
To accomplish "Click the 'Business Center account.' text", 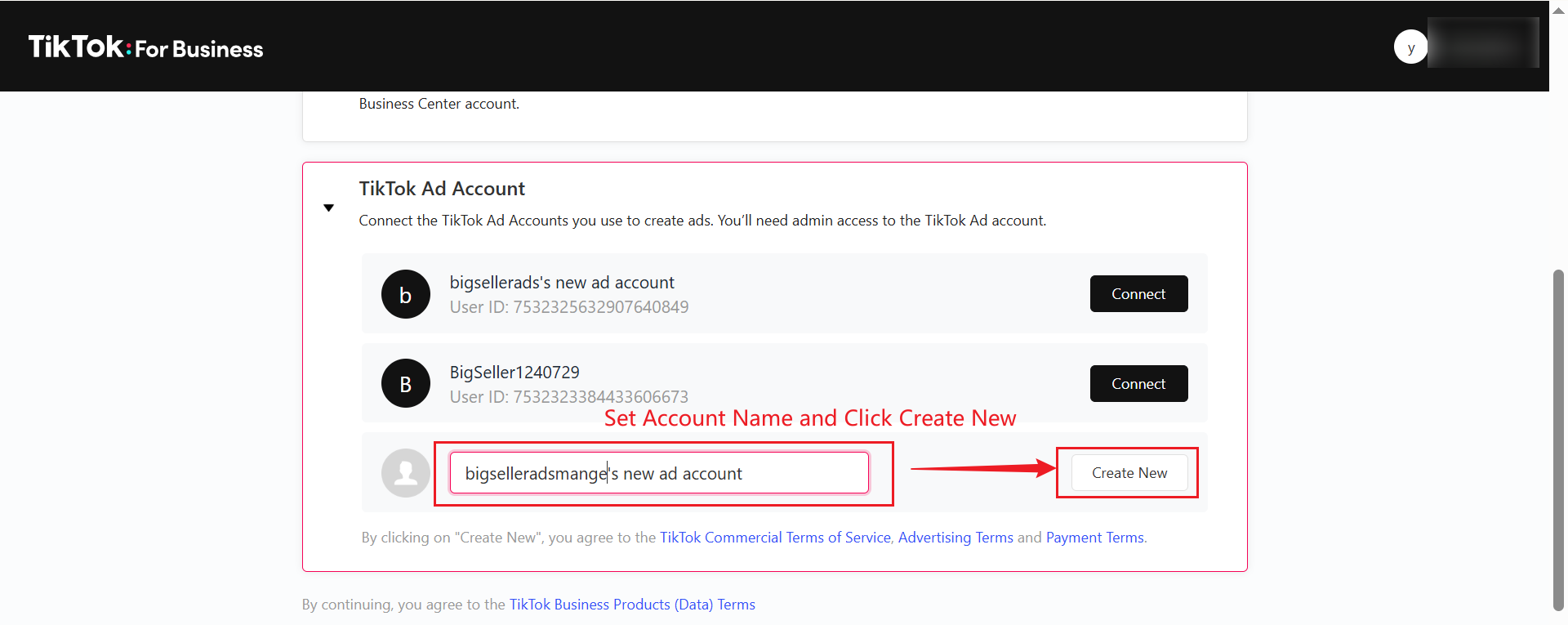I will 439,104.
